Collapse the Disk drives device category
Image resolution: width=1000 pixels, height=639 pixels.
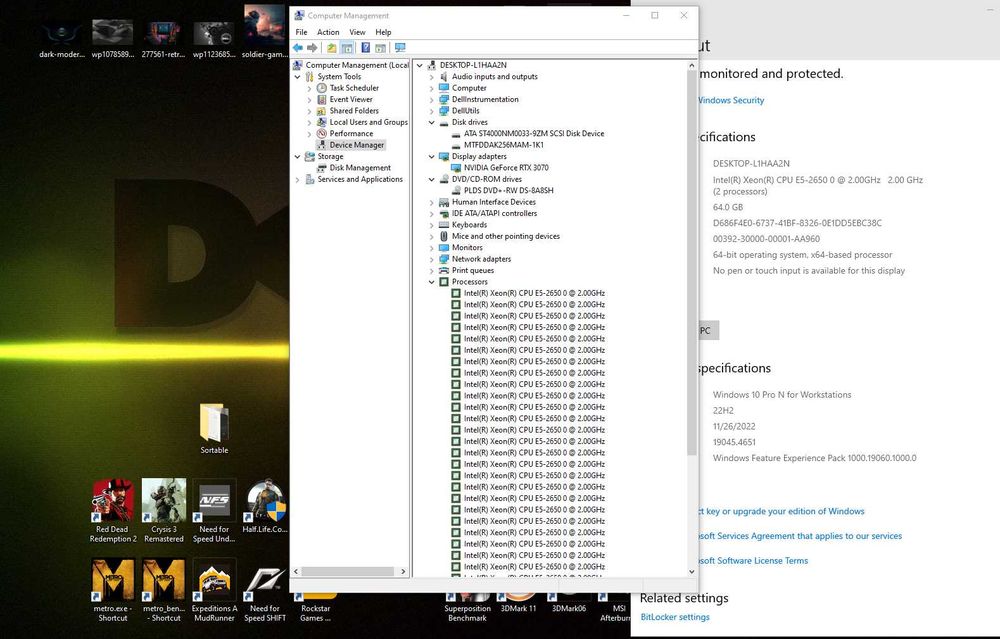tap(432, 122)
